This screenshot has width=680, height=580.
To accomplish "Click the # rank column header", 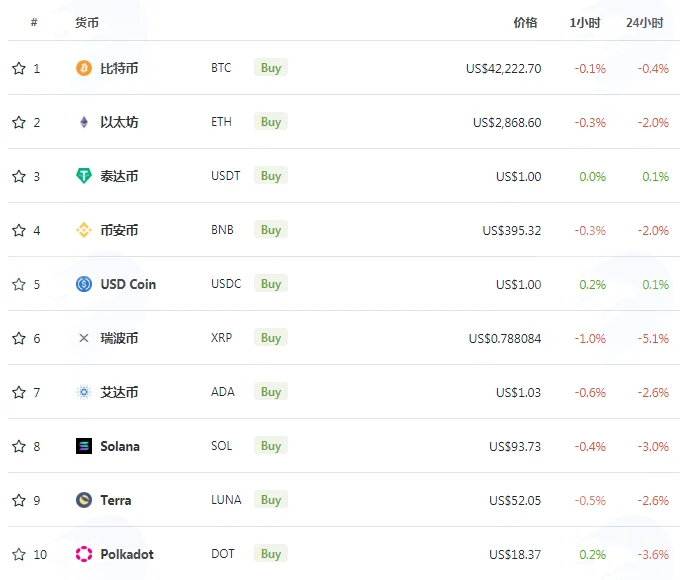I will [34, 22].
